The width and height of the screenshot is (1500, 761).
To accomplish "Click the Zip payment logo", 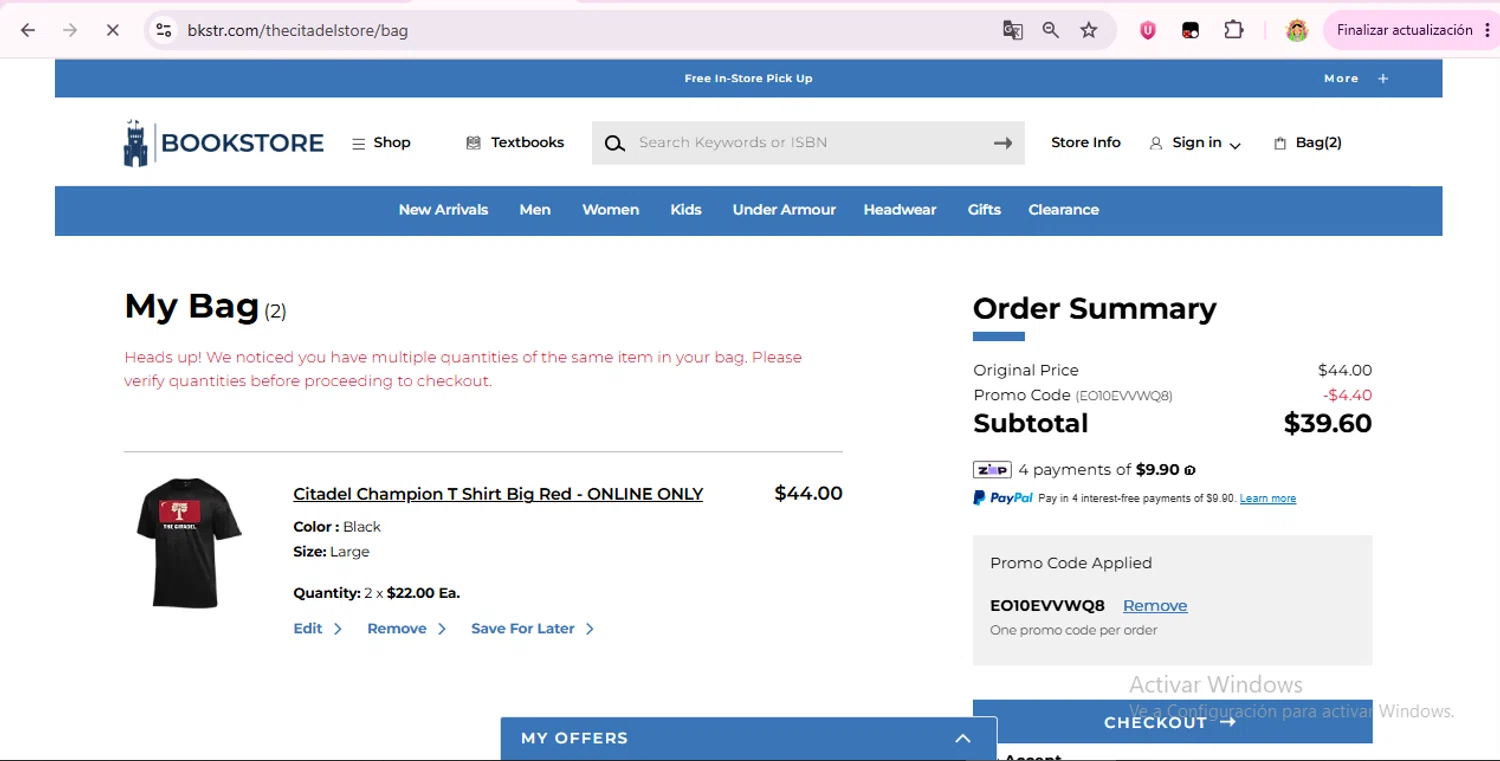I will pos(992,470).
